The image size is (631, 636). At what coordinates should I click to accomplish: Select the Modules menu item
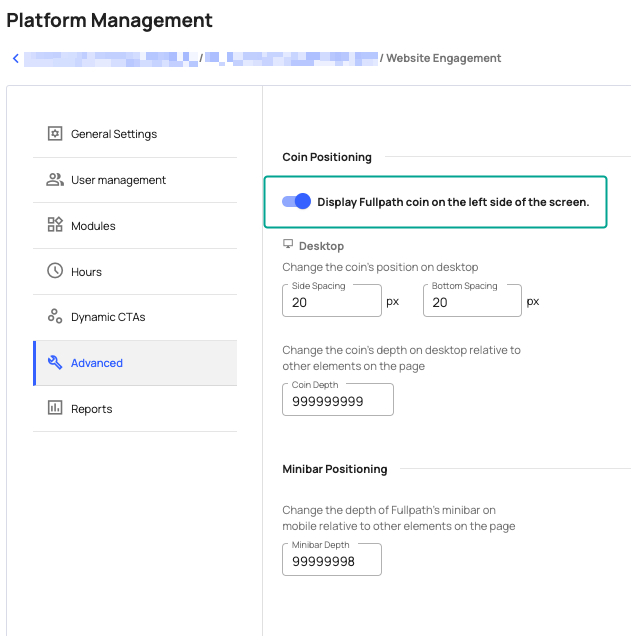(x=93, y=226)
